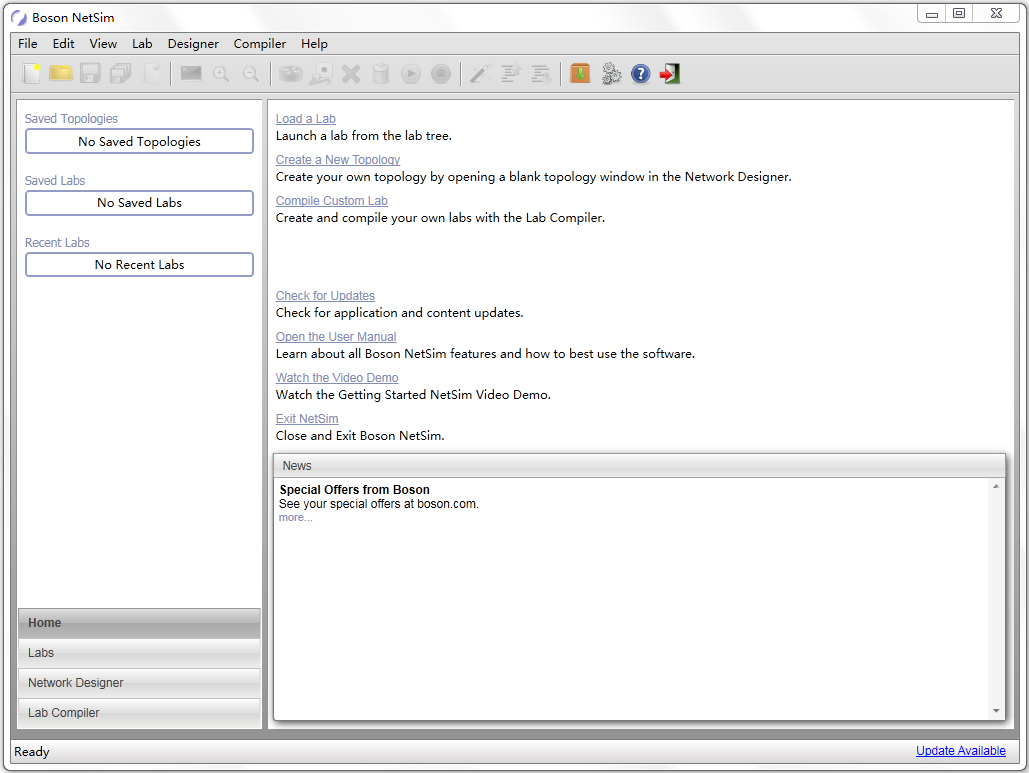This screenshot has height=773, width=1029.
Task: Click the blue Help question mark icon
Action: coord(641,73)
